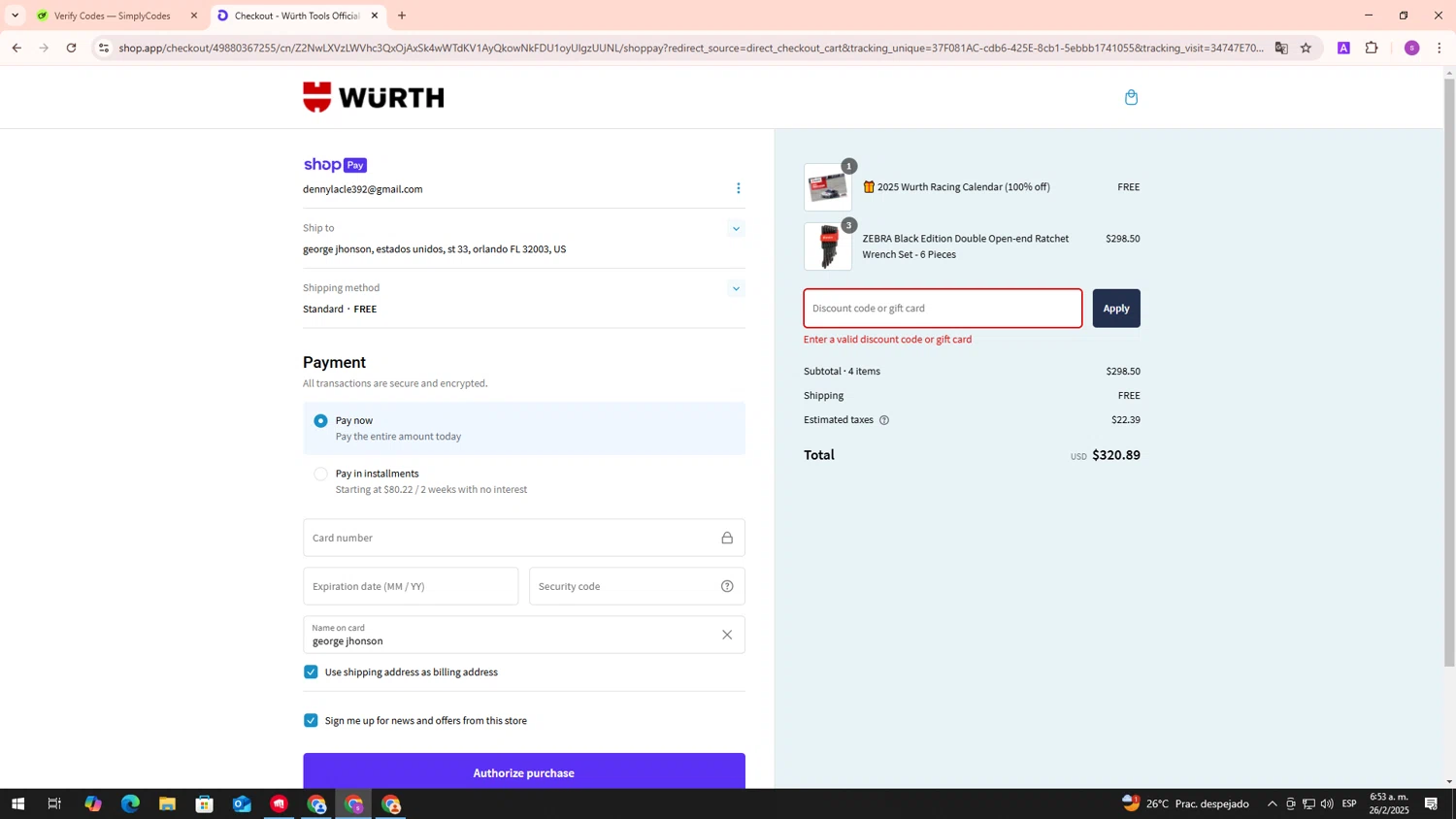The height and width of the screenshot is (819, 1456).
Task: Open the Chrome profile avatar
Action: [x=1411, y=48]
